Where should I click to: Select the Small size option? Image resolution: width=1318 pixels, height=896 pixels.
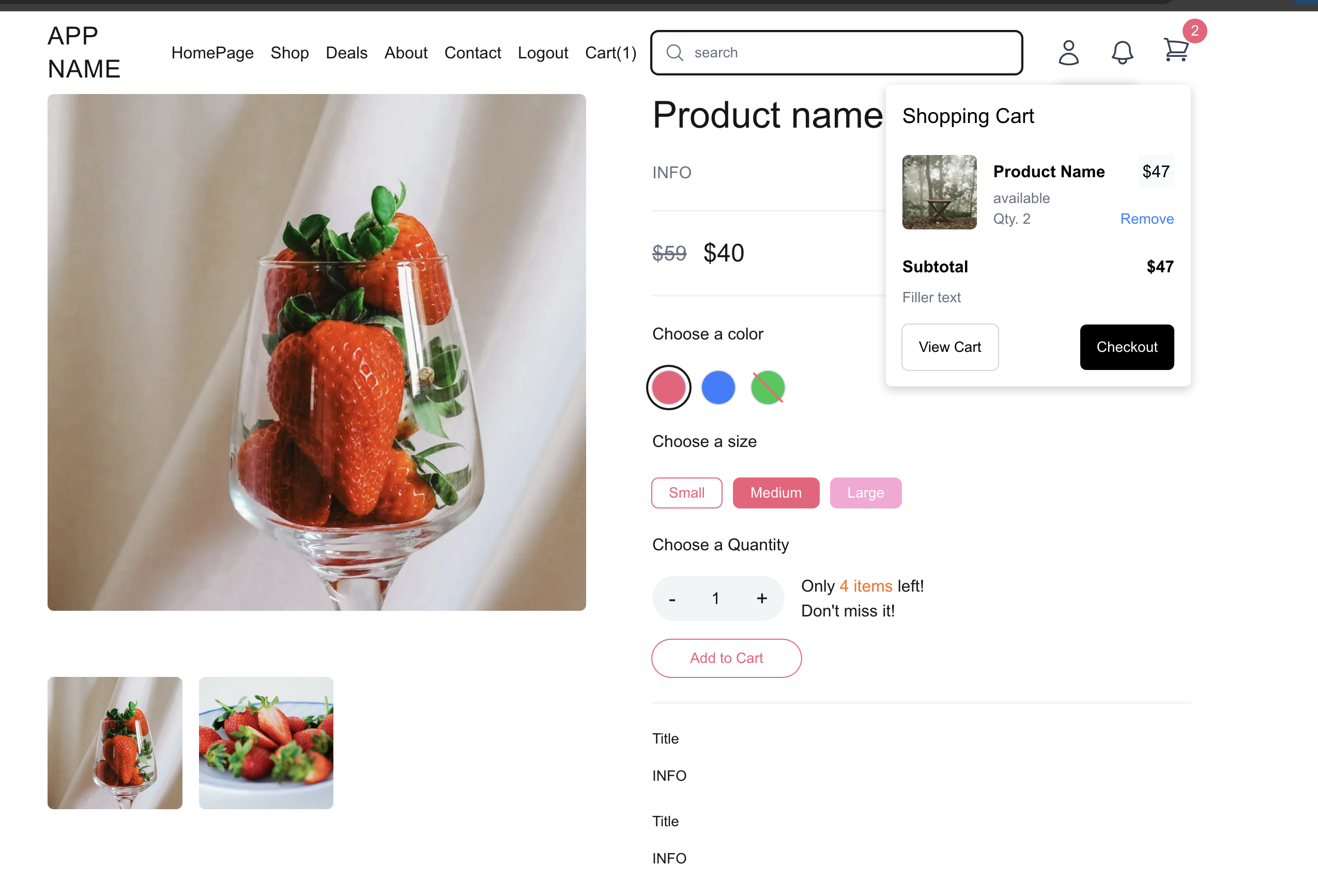[x=686, y=493]
